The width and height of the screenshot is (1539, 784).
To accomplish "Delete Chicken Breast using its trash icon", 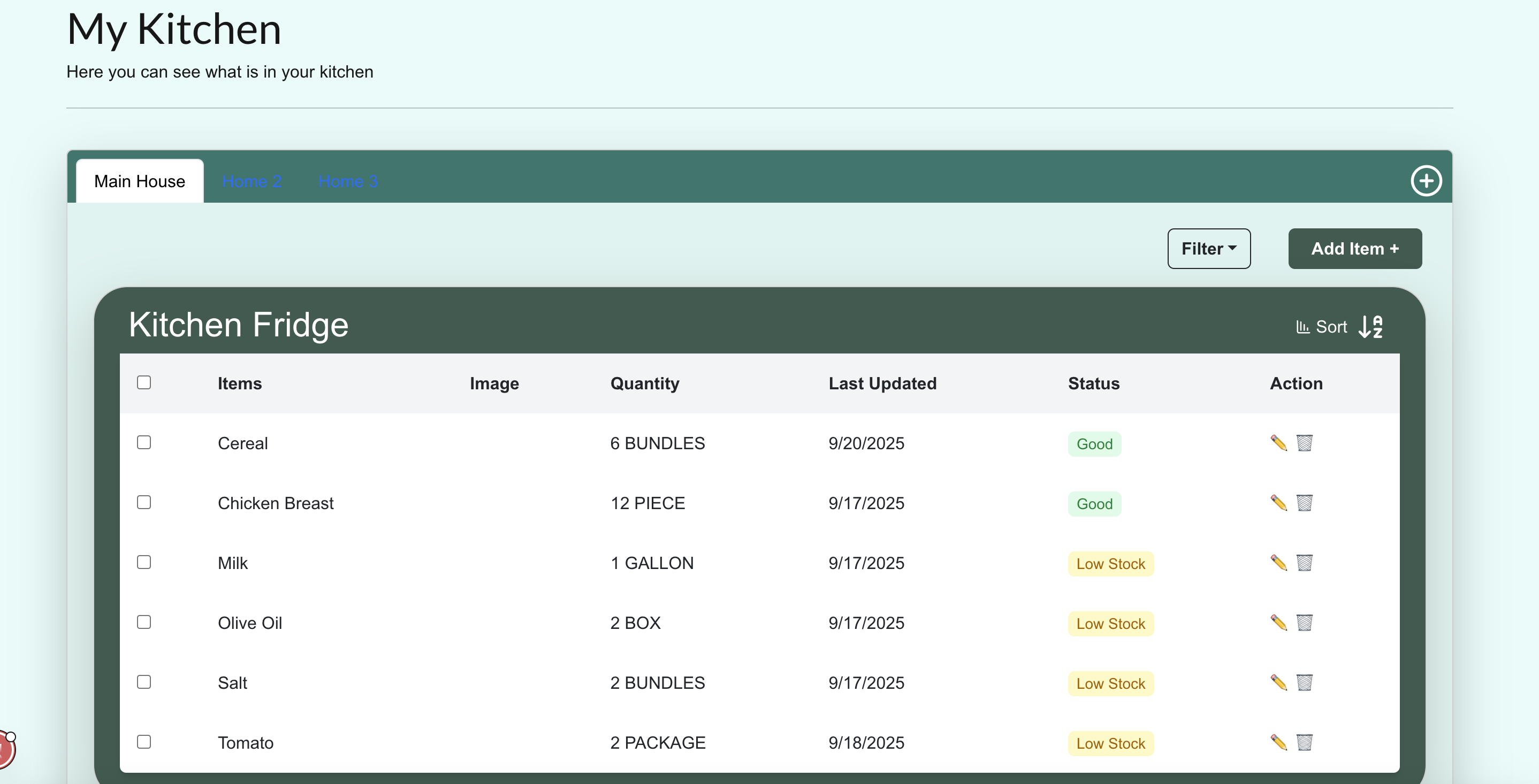I will click(x=1304, y=503).
